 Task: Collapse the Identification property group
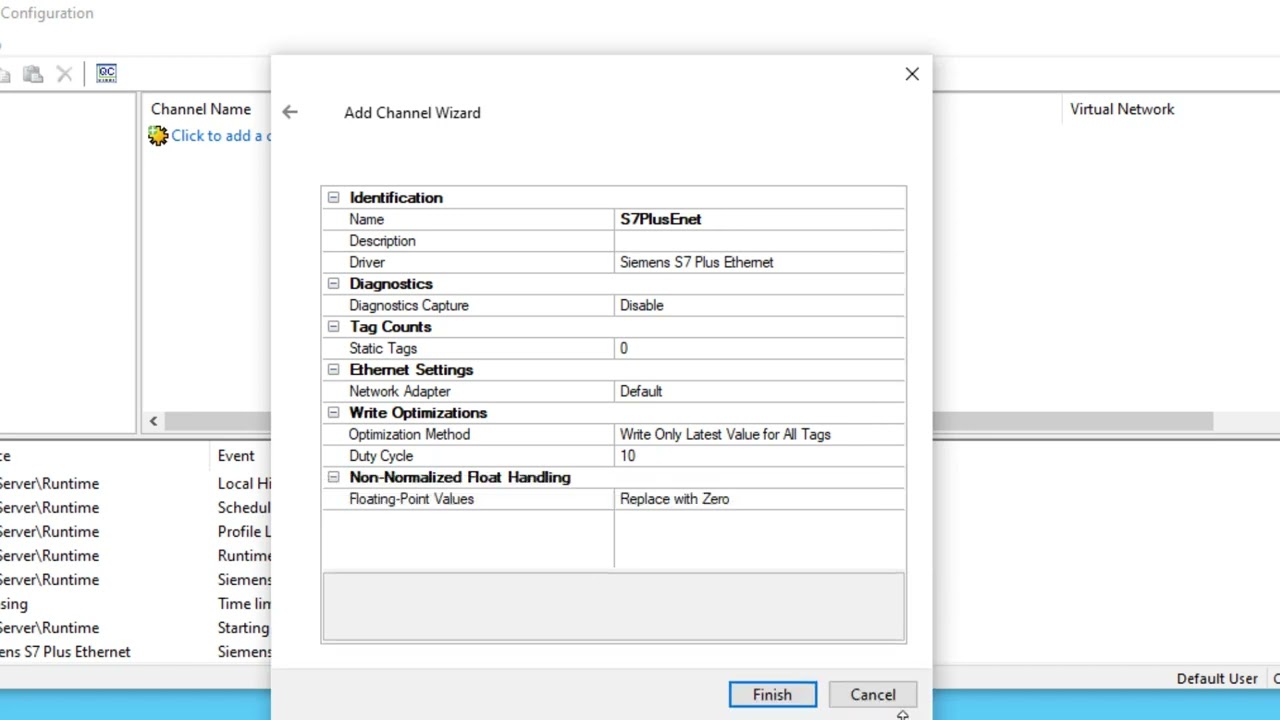click(x=334, y=198)
